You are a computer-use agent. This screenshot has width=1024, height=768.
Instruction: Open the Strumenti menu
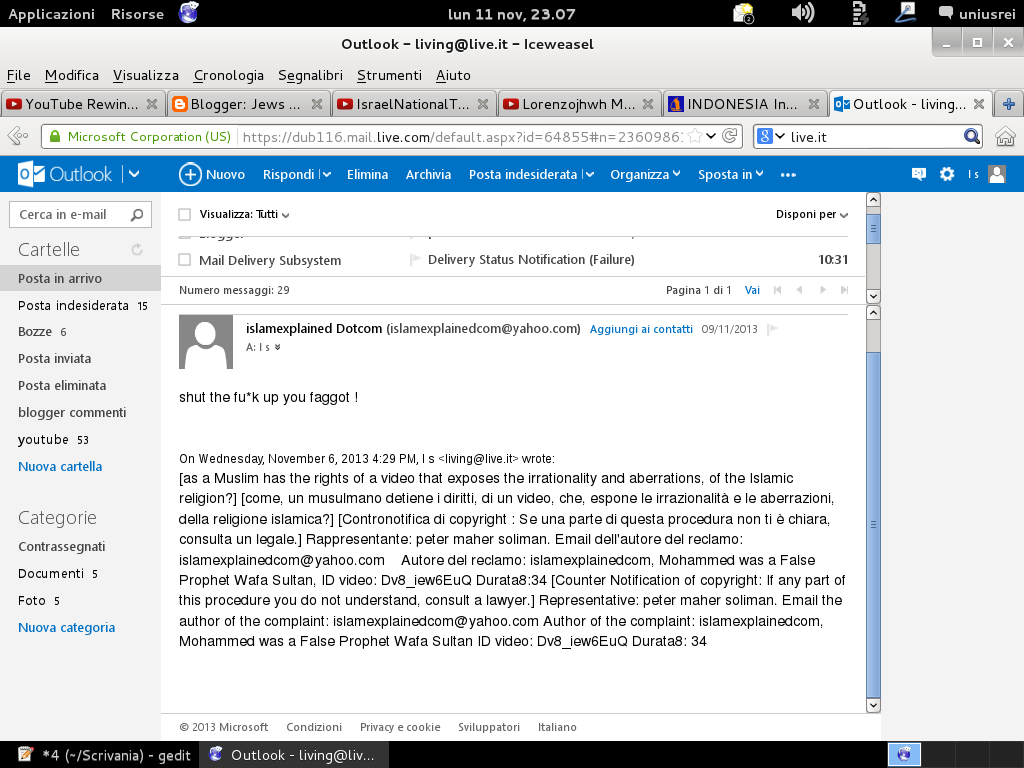click(389, 75)
